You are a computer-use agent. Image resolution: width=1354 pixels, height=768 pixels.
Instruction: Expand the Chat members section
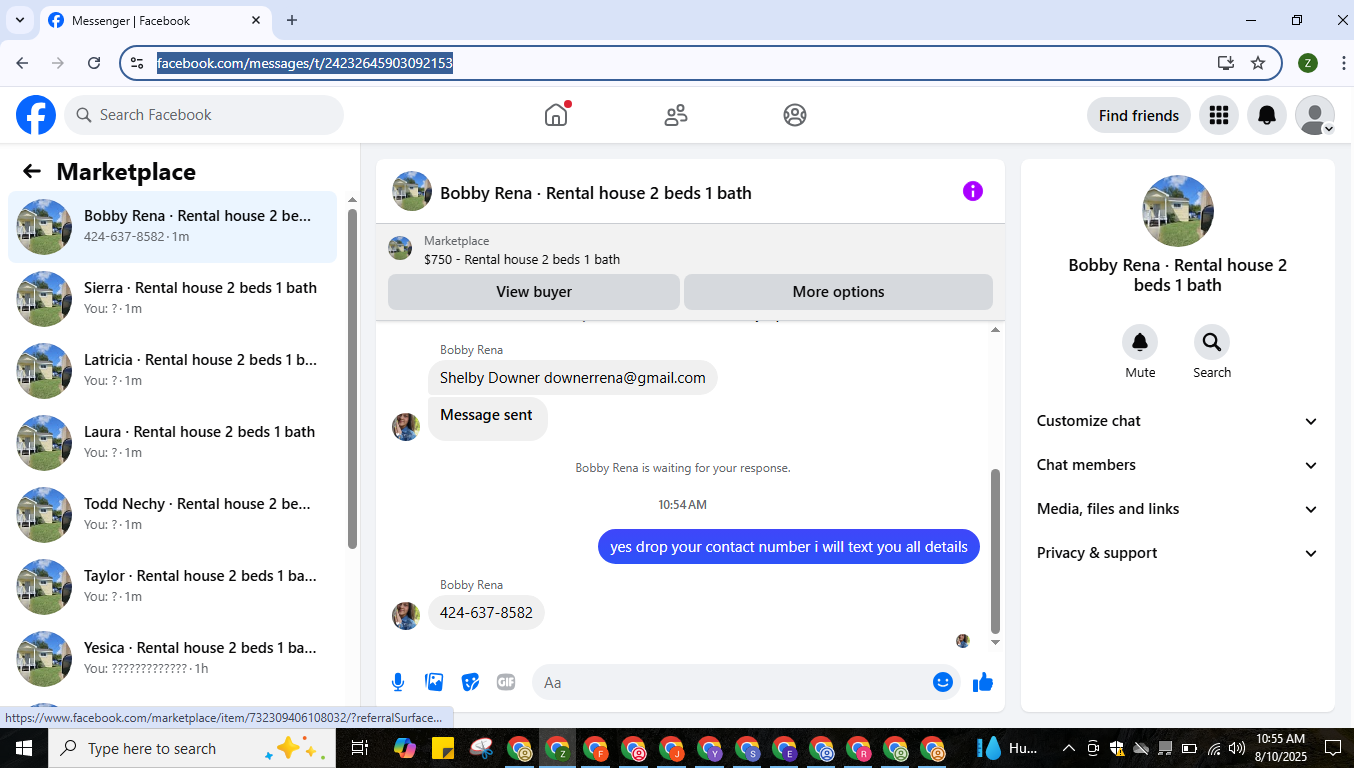pos(1178,465)
